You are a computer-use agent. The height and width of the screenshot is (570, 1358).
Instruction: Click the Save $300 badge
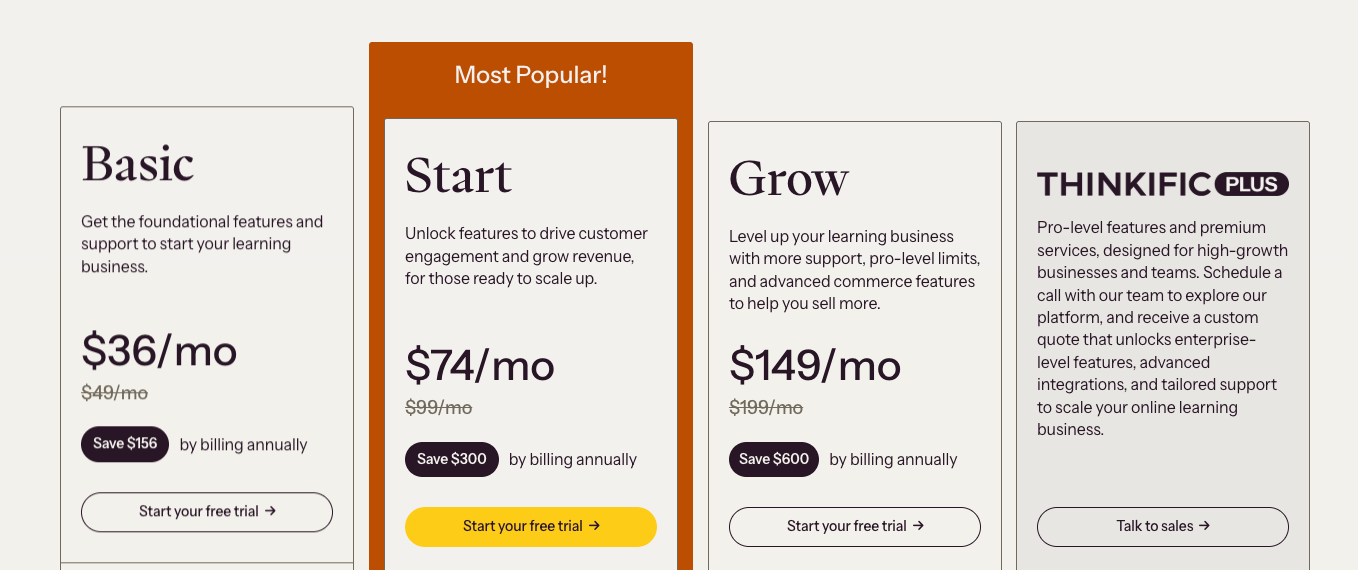click(x=451, y=459)
